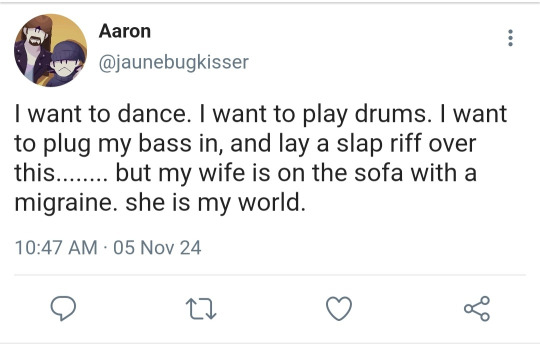The image size is (540, 363).
Task: Open the three-dot more options menu
Action: pyautogui.click(x=510, y=38)
